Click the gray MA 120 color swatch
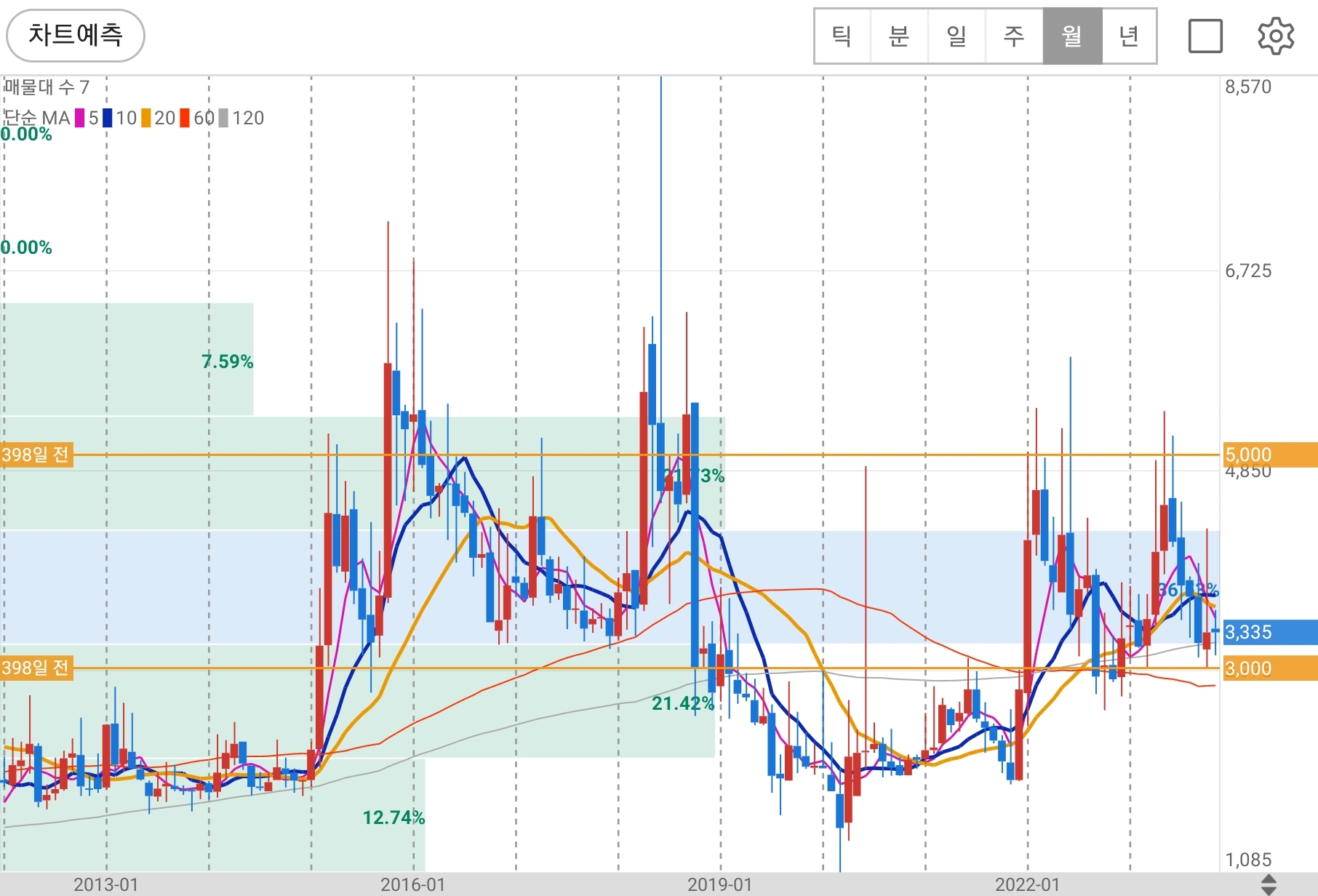1318x896 pixels. [223, 118]
